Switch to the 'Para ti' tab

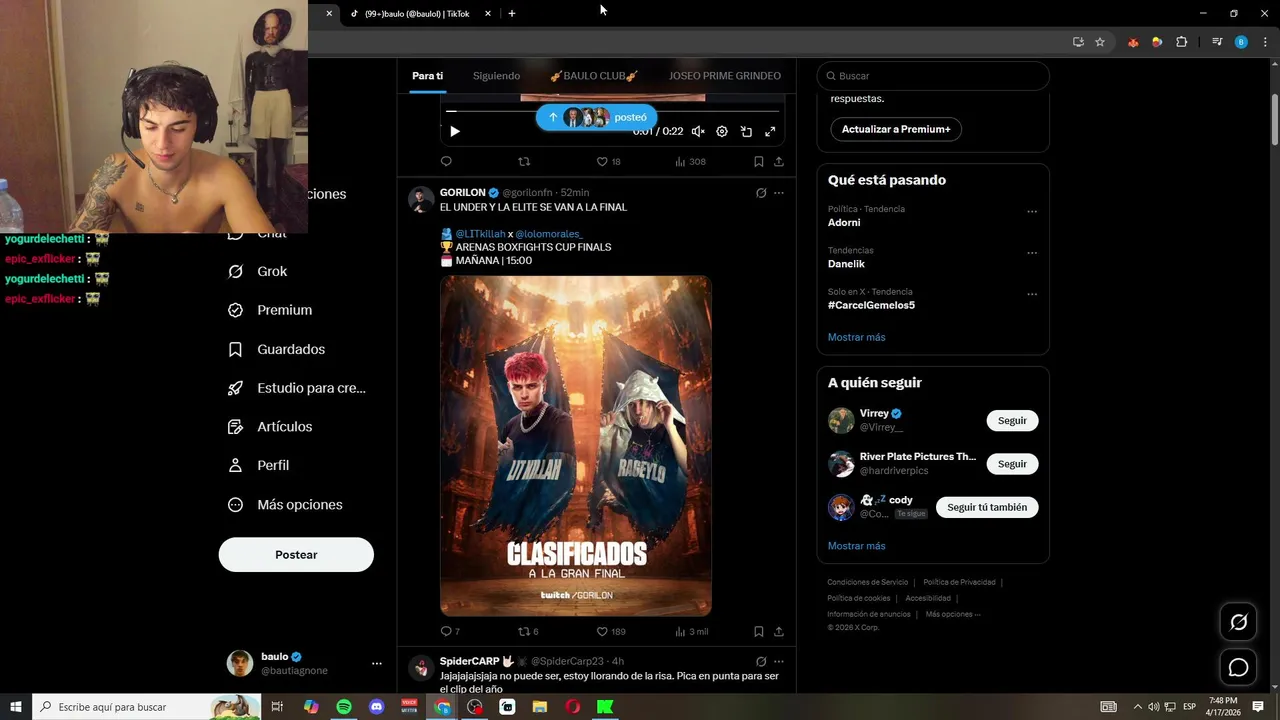[x=427, y=76]
